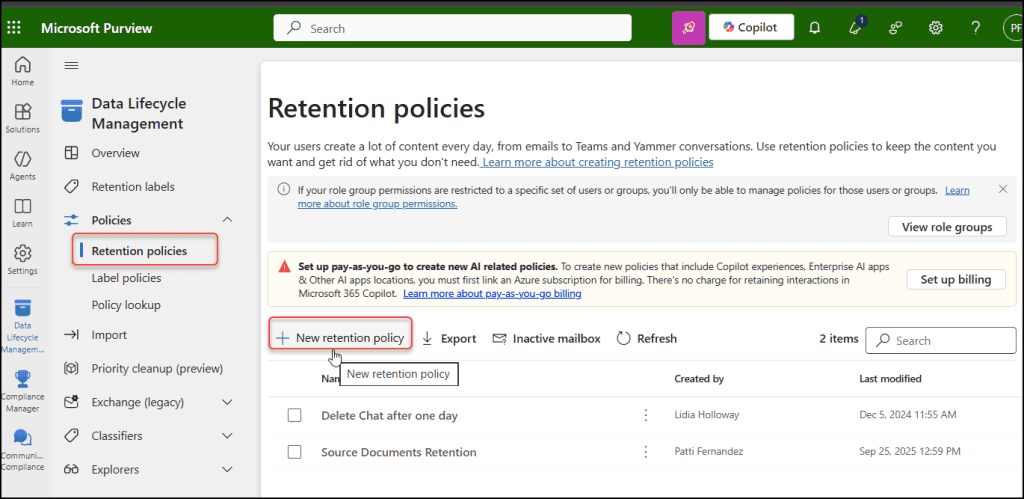Collapse the navigation pane with the hamburger icon
The height and width of the screenshot is (499, 1024).
[x=71, y=65]
